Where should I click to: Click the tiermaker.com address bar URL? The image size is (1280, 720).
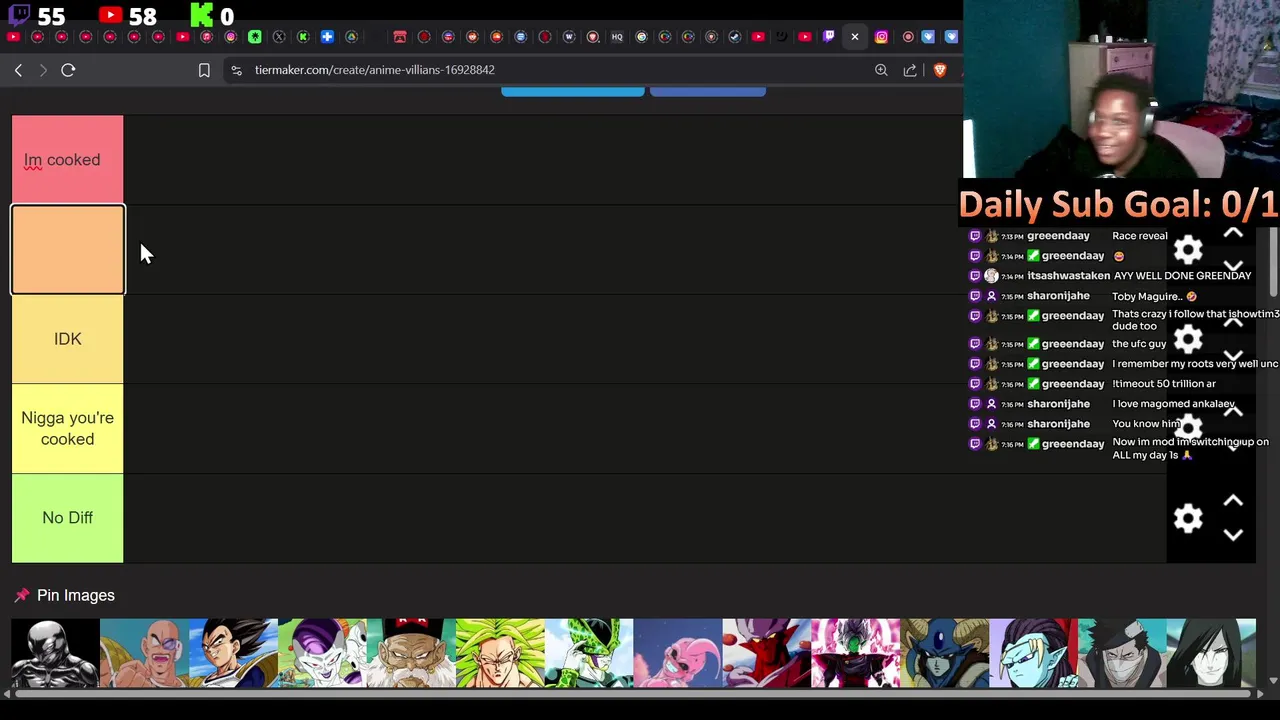click(375, 70)
